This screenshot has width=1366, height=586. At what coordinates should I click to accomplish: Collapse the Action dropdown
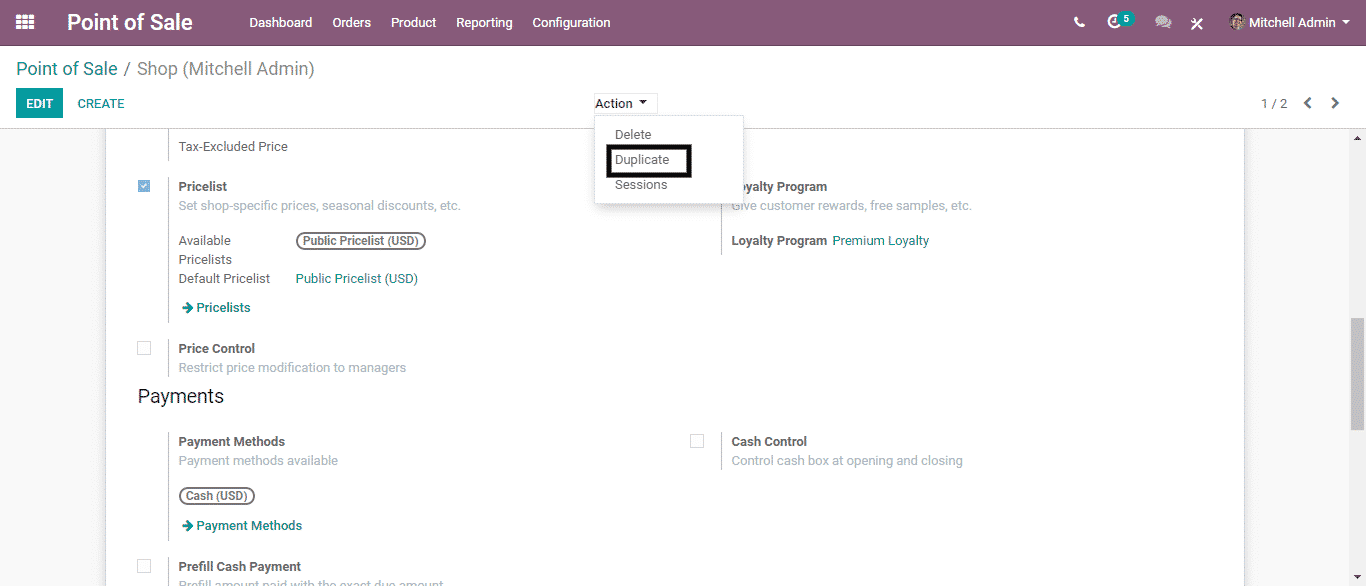click(621, 103)
